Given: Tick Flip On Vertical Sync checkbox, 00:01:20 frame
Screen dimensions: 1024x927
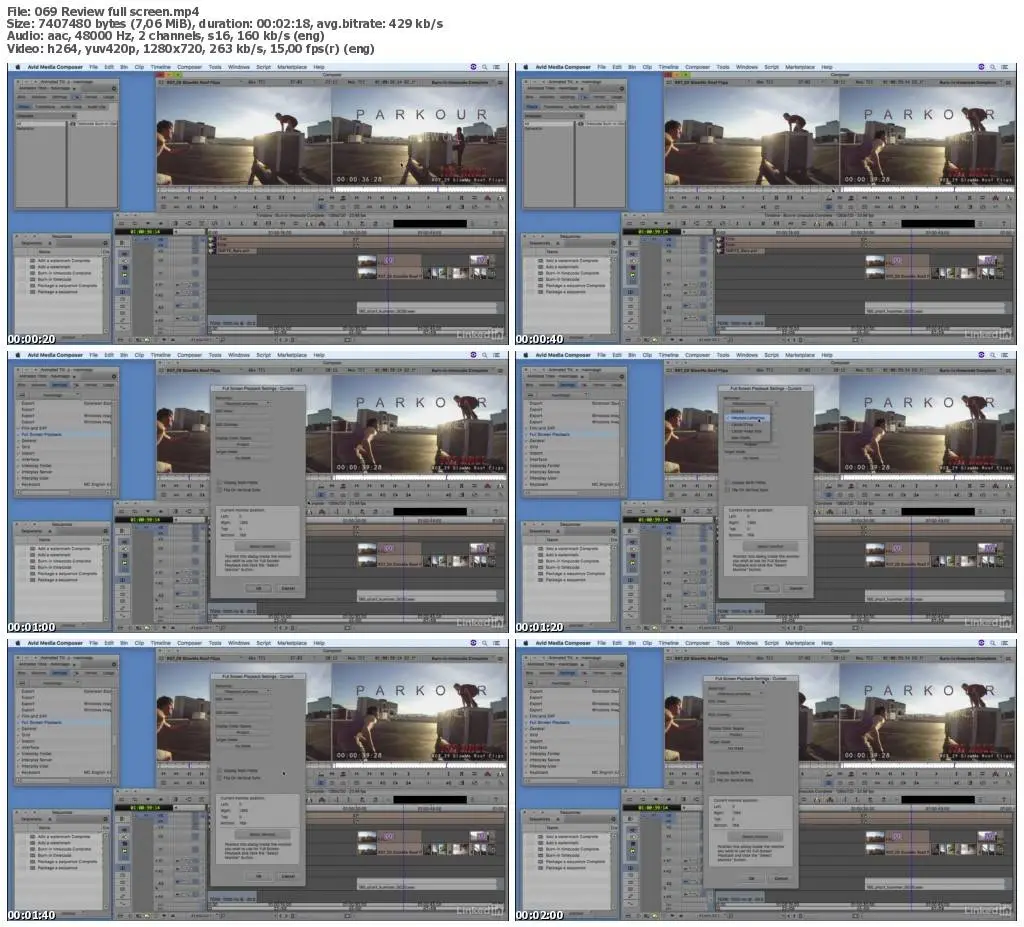Looking at the screenshot, I should [728, 489].
